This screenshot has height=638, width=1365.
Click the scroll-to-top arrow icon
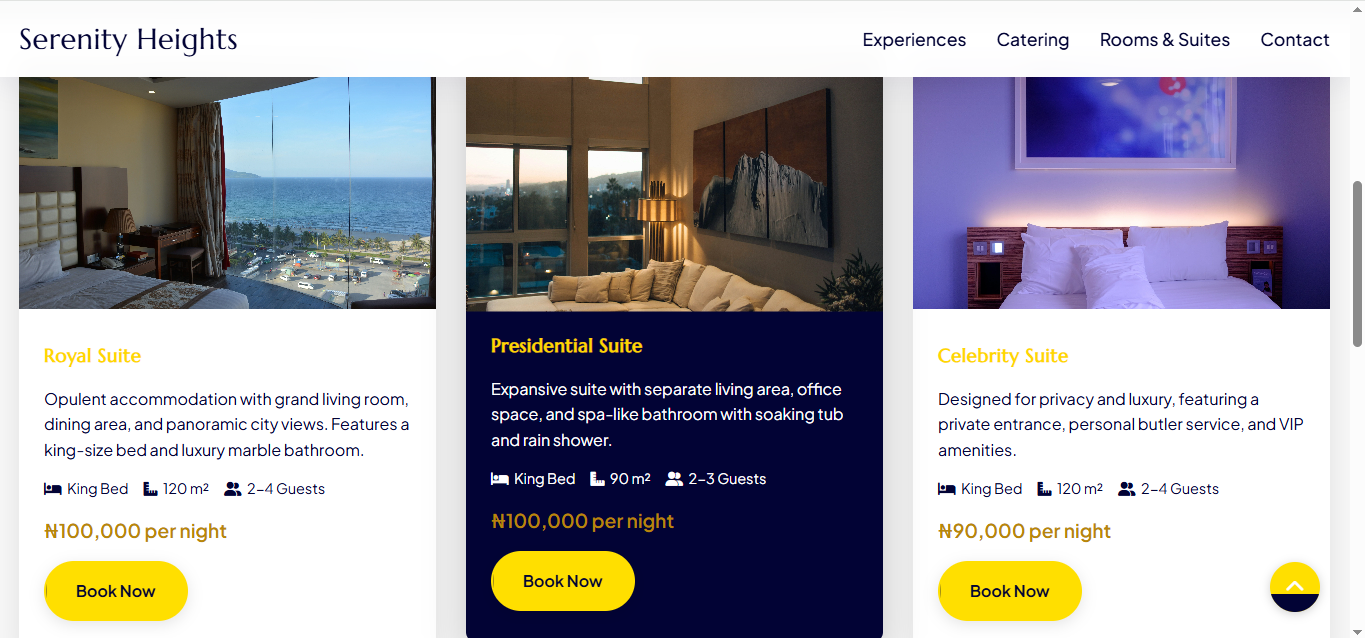pos(1295,588)
